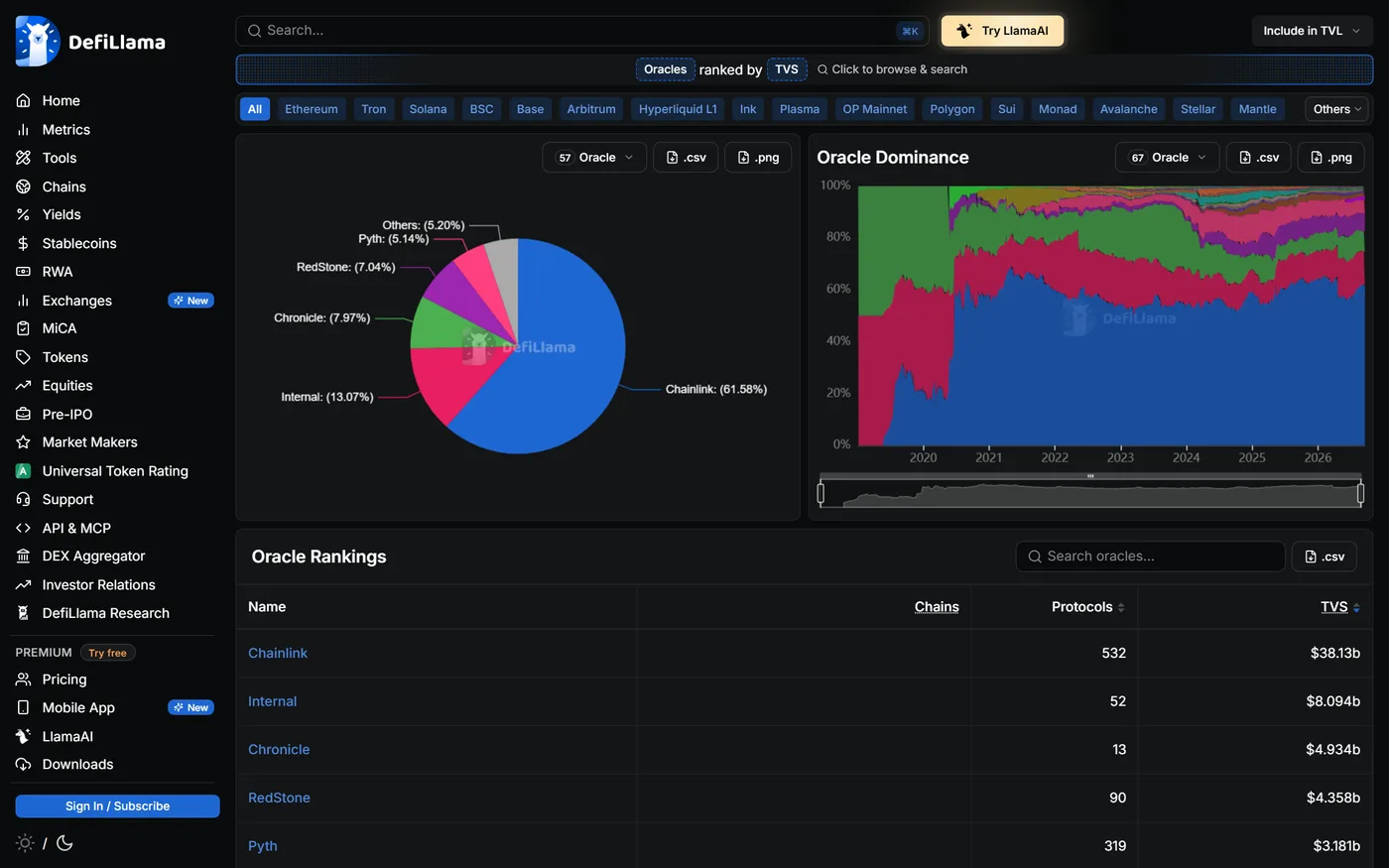Click the Try free premium badge
The height and width of the screenshot is (868, 1389).
pos(107,653)
